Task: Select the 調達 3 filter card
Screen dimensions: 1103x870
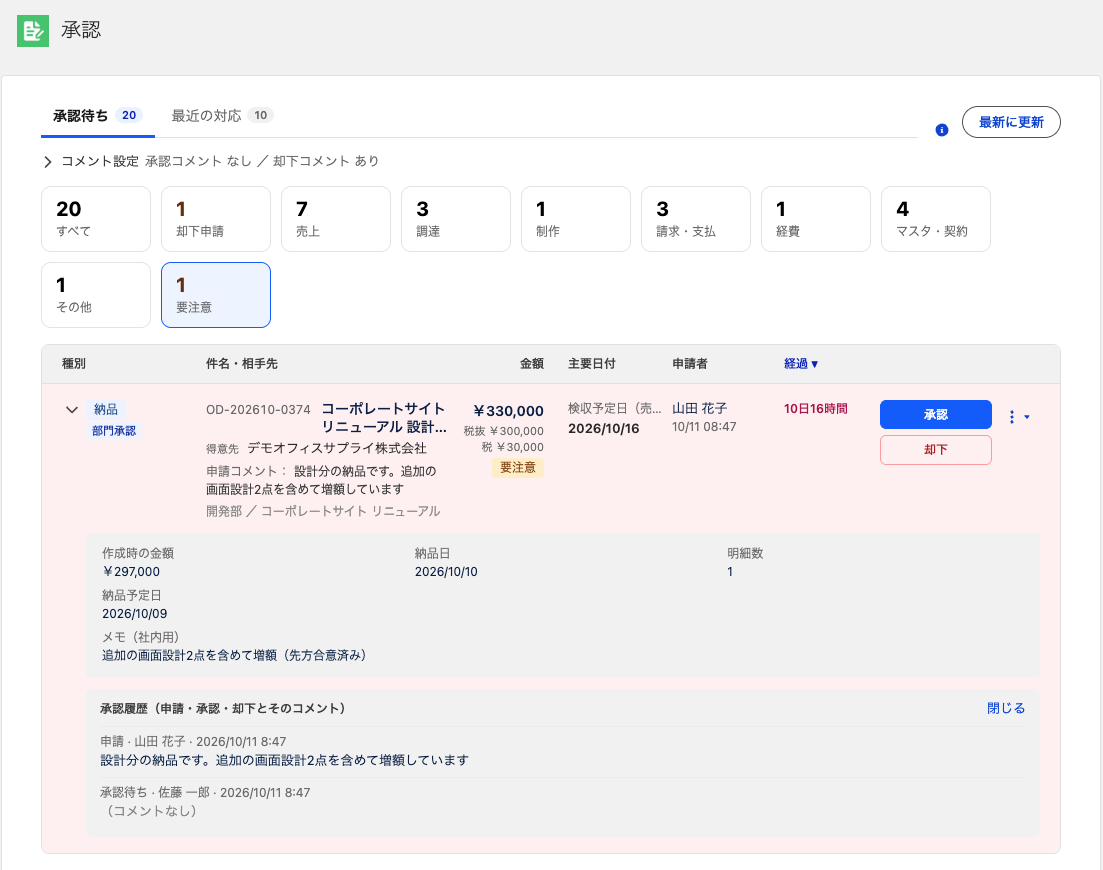Action: pyautogui.click(x=456, y=219)
